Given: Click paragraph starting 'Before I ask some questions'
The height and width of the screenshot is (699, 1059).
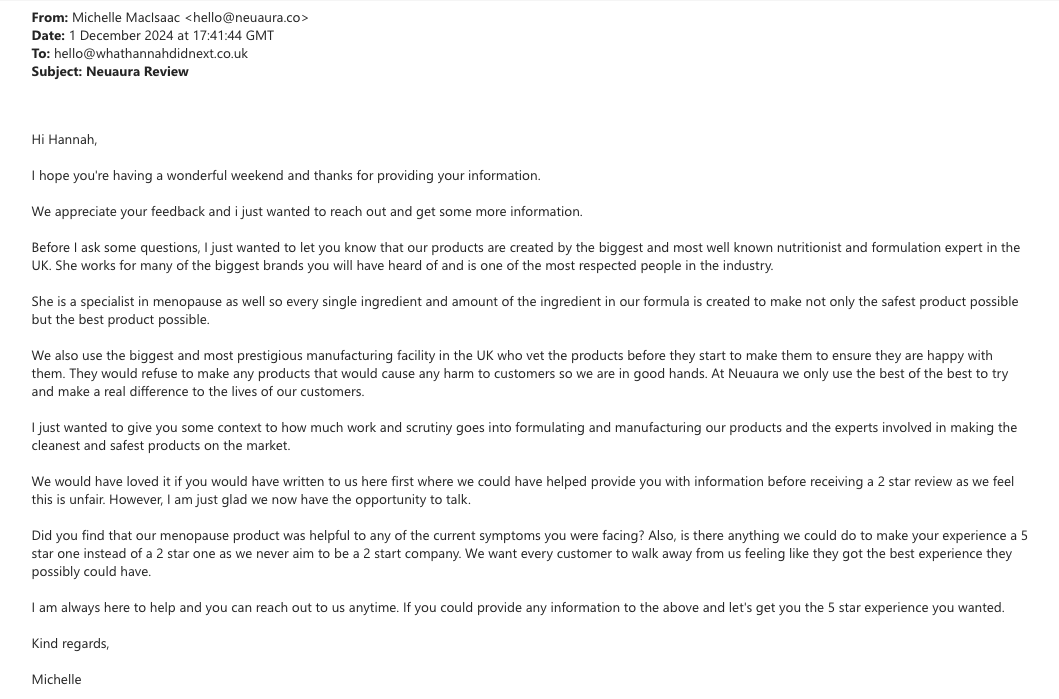Looking at the screenshot, I should pos(525,256).
